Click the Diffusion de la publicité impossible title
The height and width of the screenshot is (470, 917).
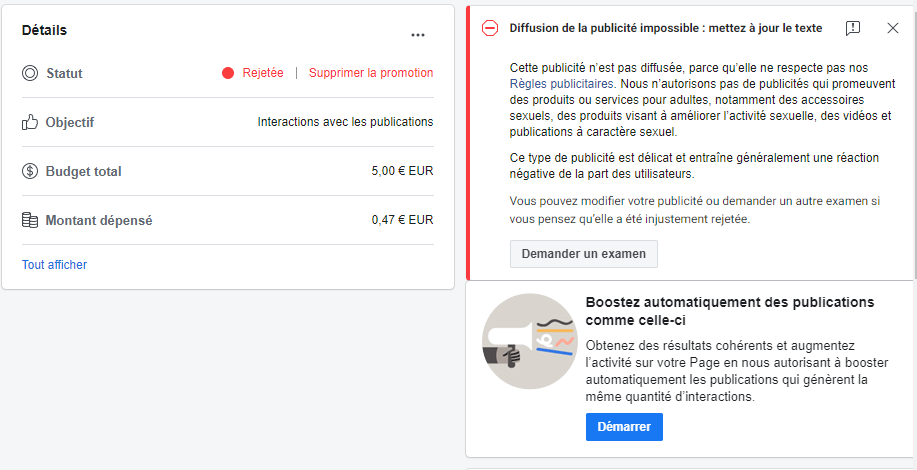[666, 28]
